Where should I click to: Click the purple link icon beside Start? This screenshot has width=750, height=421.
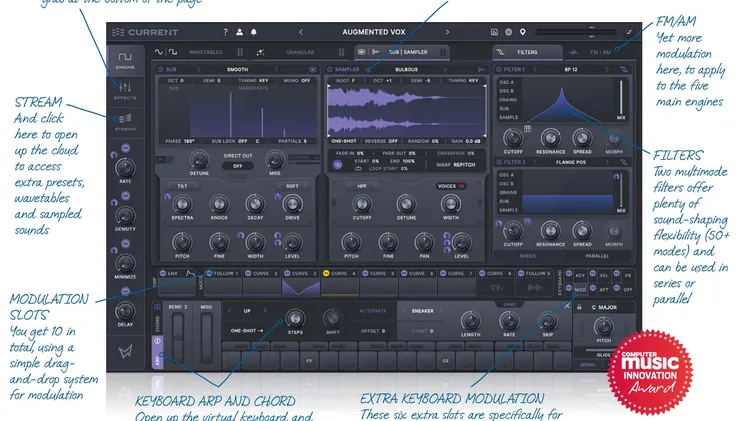coord(337,165)
